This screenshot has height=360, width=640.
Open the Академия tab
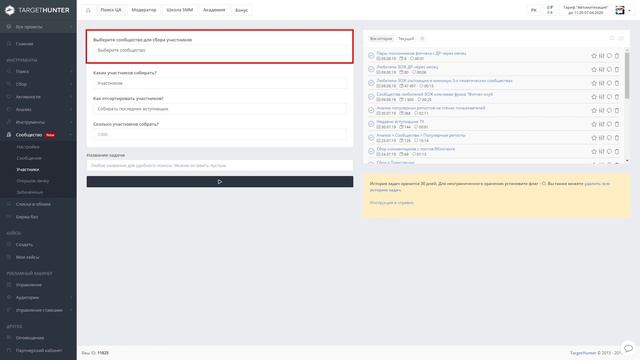tap(214, 10)
